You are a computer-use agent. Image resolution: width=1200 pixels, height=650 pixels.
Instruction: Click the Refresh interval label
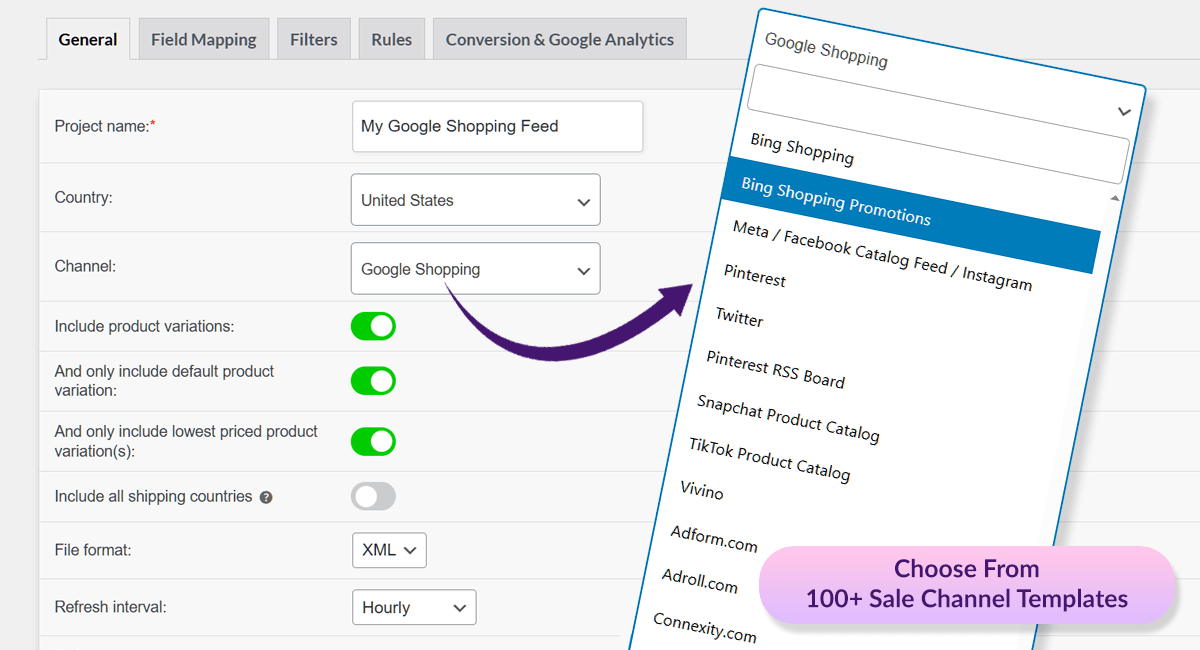click(x=111, y=606)
